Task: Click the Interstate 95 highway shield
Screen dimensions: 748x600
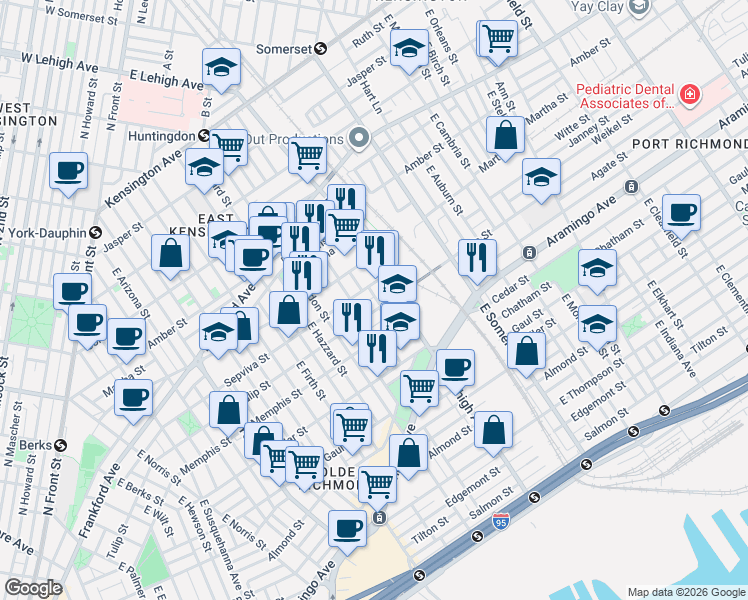Action: point(500,521)
